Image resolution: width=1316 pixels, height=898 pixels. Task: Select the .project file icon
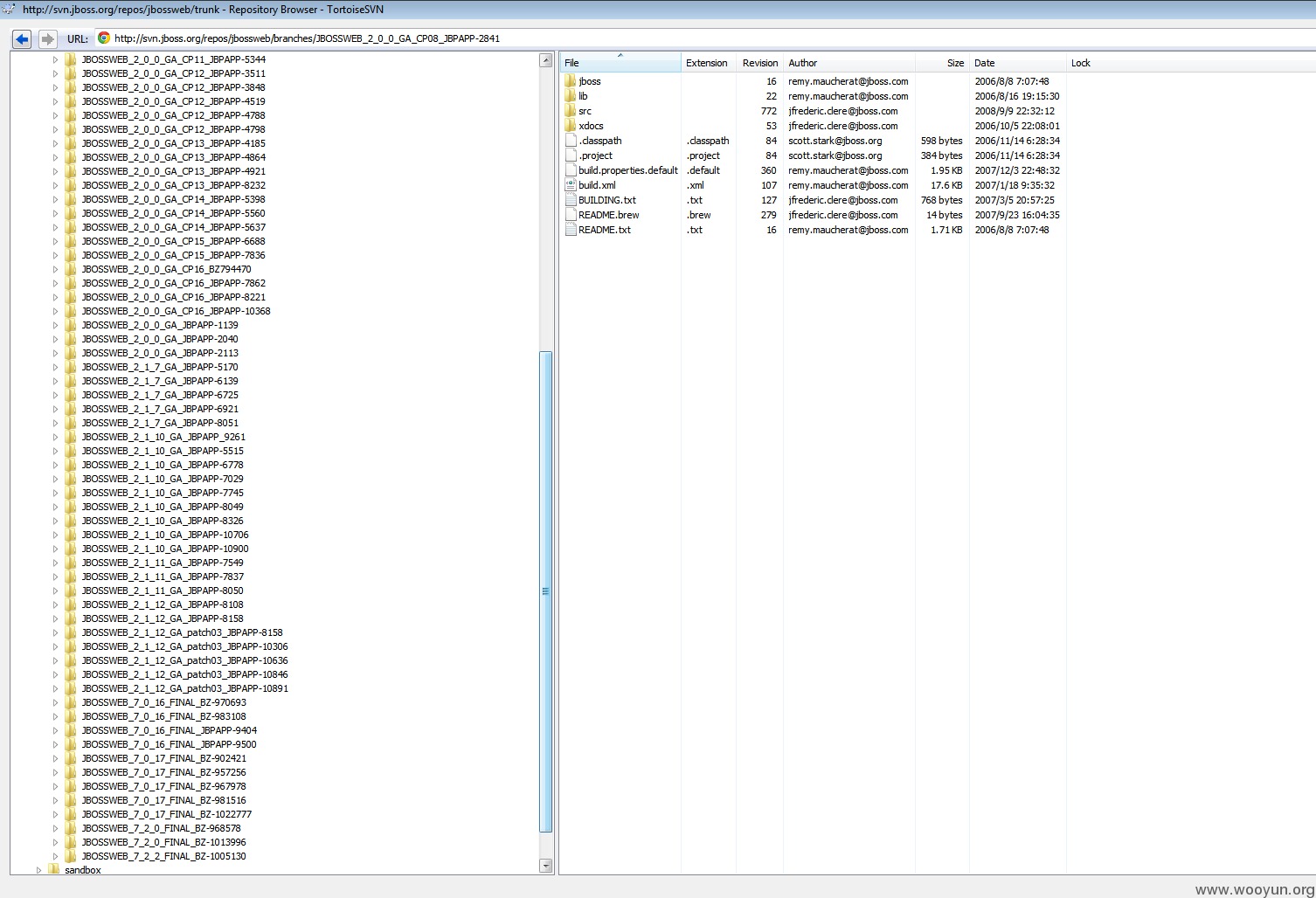coord(571,155)
